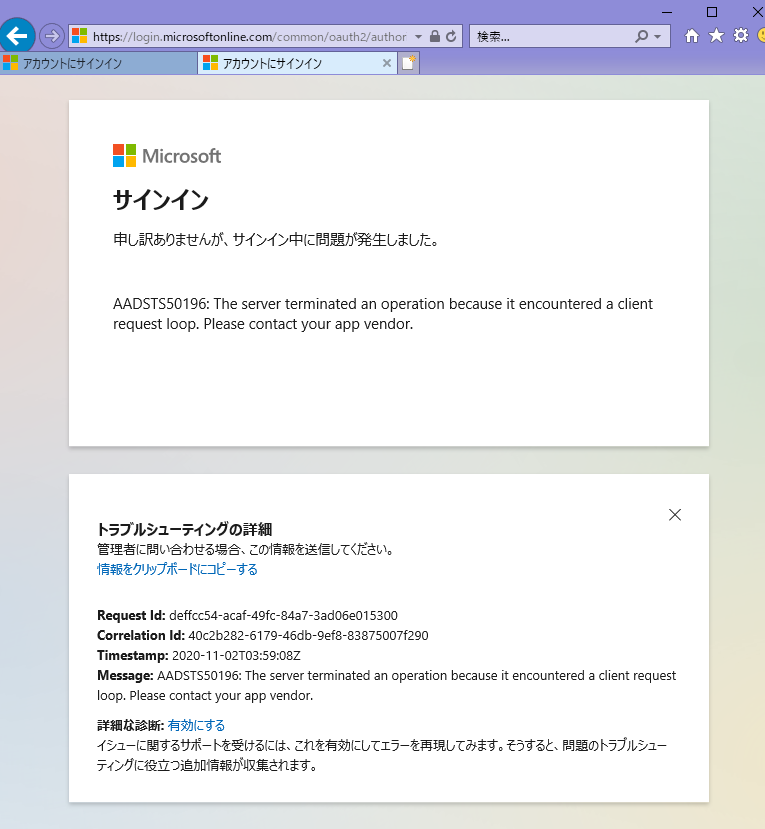This screenshot has height=829, width=765.
Task: Click the Request Id value text
Action: (283, 615)
